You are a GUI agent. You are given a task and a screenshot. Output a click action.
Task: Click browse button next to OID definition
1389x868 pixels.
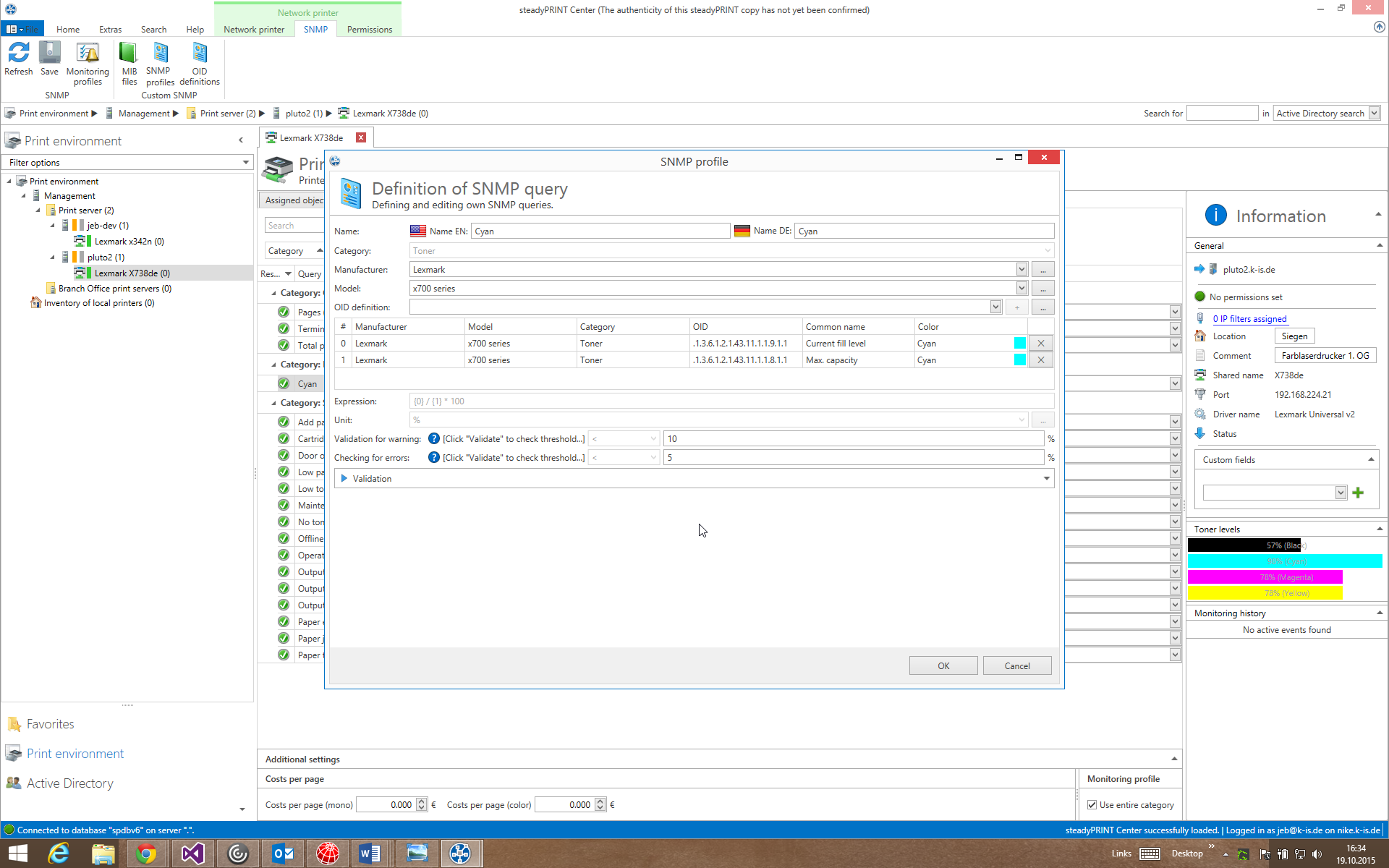coord(1042,307)
